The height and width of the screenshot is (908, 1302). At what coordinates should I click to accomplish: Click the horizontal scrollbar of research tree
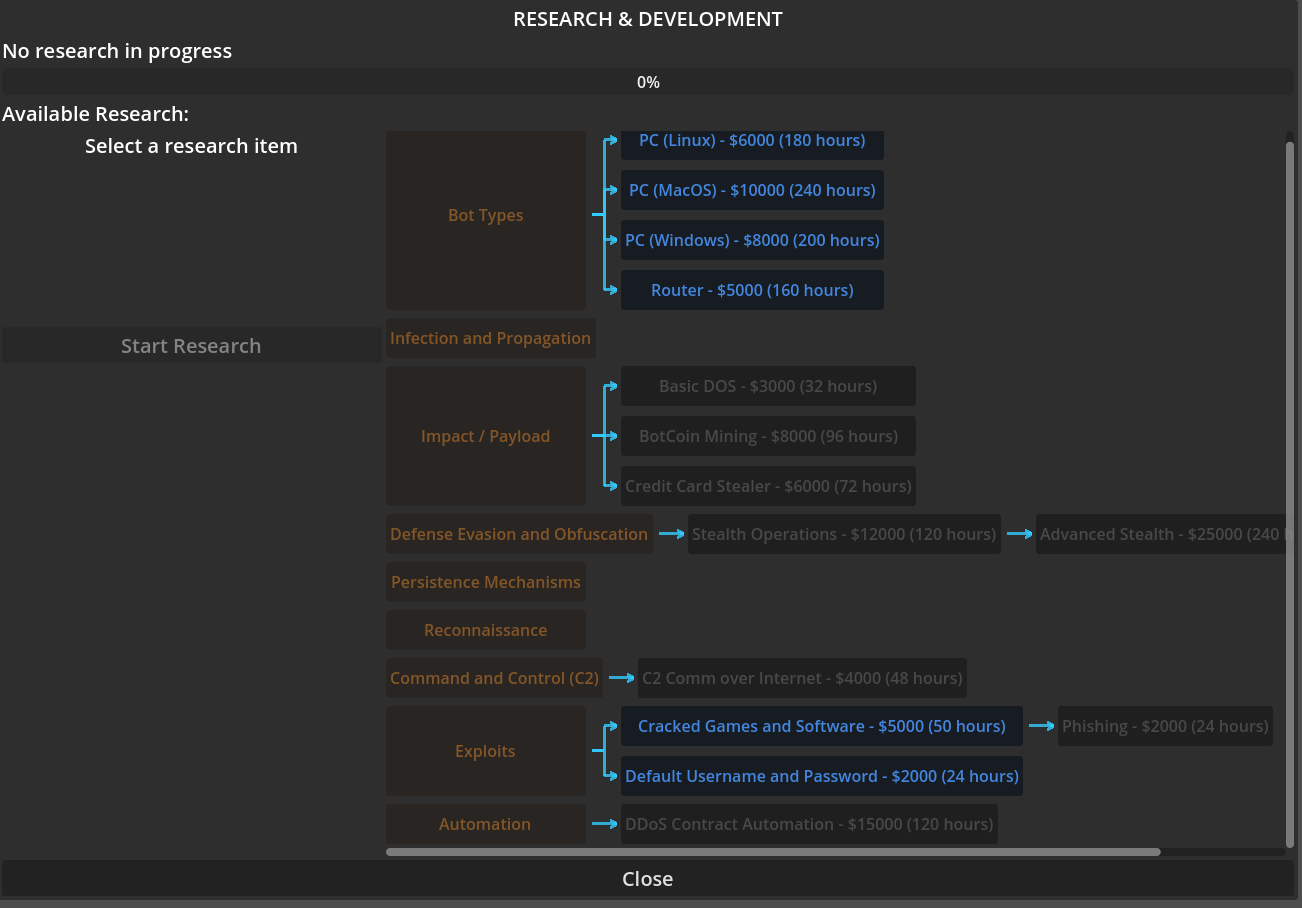773,852
